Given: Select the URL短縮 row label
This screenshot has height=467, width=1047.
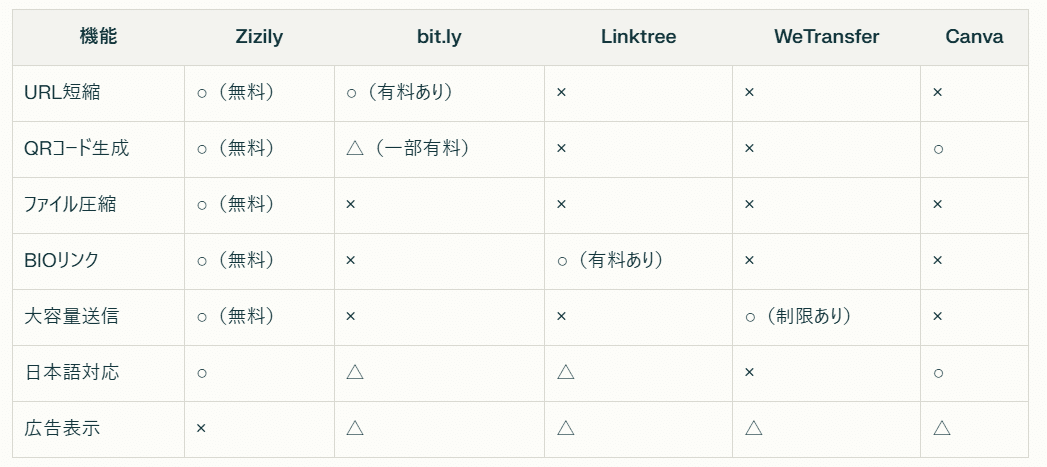Looking at the screenshot, I should coord(62,92).
